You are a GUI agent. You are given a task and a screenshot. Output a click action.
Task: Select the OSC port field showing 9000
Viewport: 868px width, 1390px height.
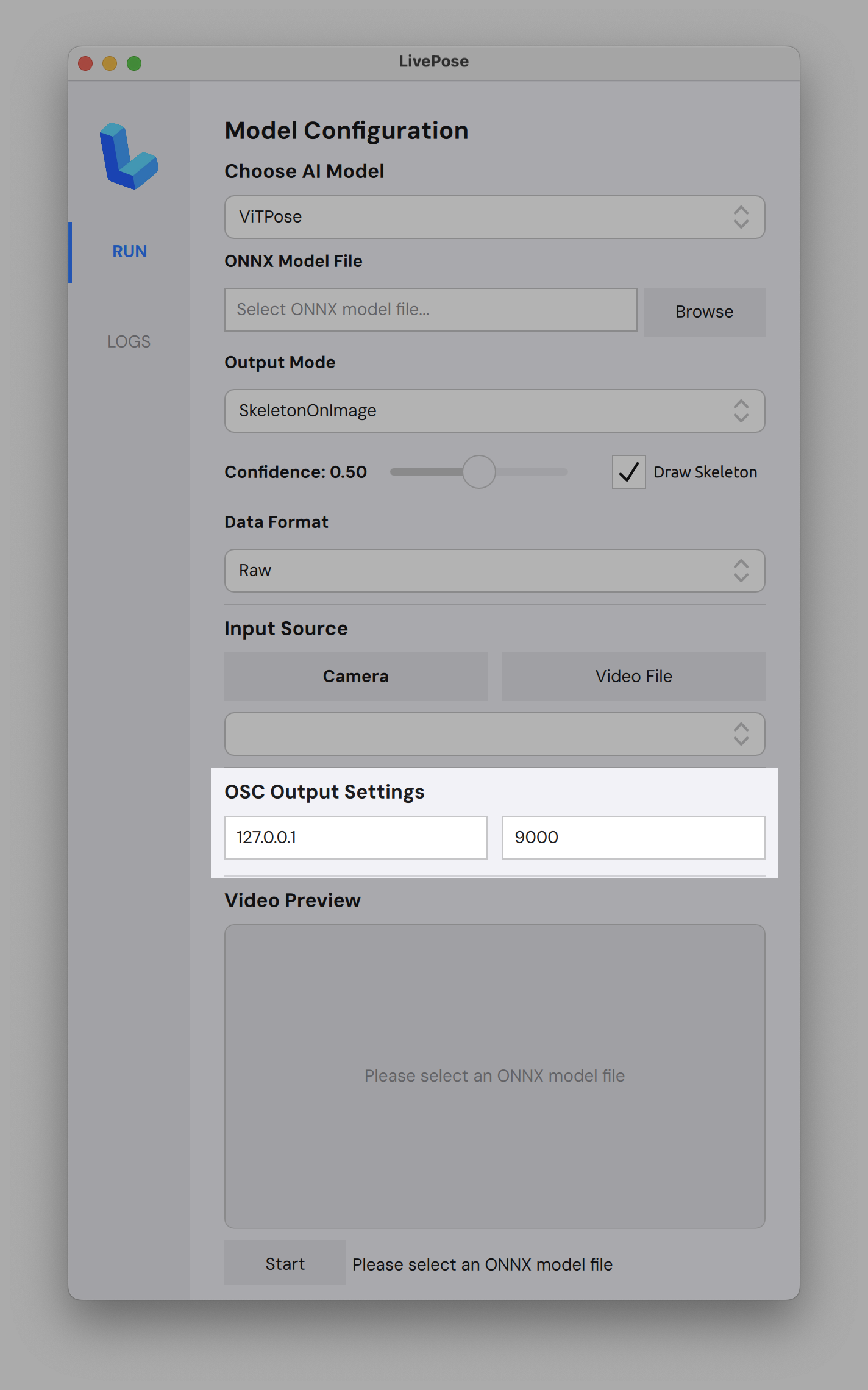pyautogui.click(x=633, y=837)
